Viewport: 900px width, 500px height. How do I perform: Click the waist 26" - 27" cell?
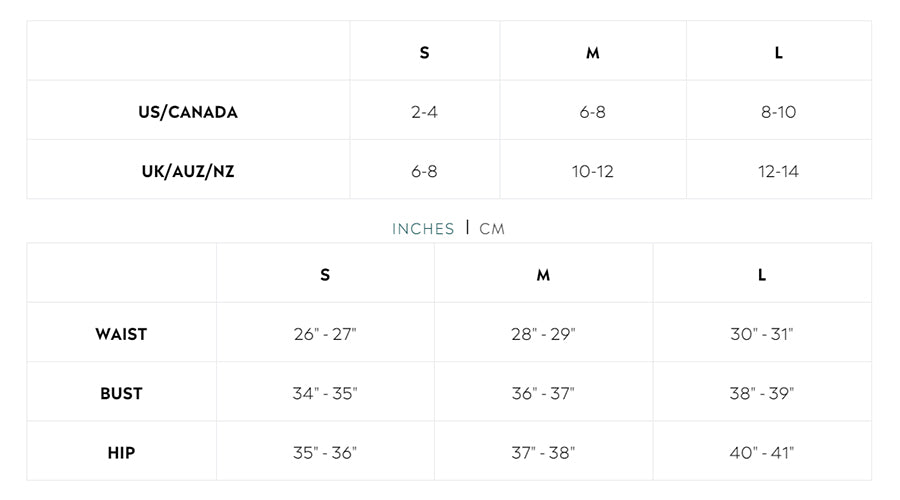click(x=325, y=334)
